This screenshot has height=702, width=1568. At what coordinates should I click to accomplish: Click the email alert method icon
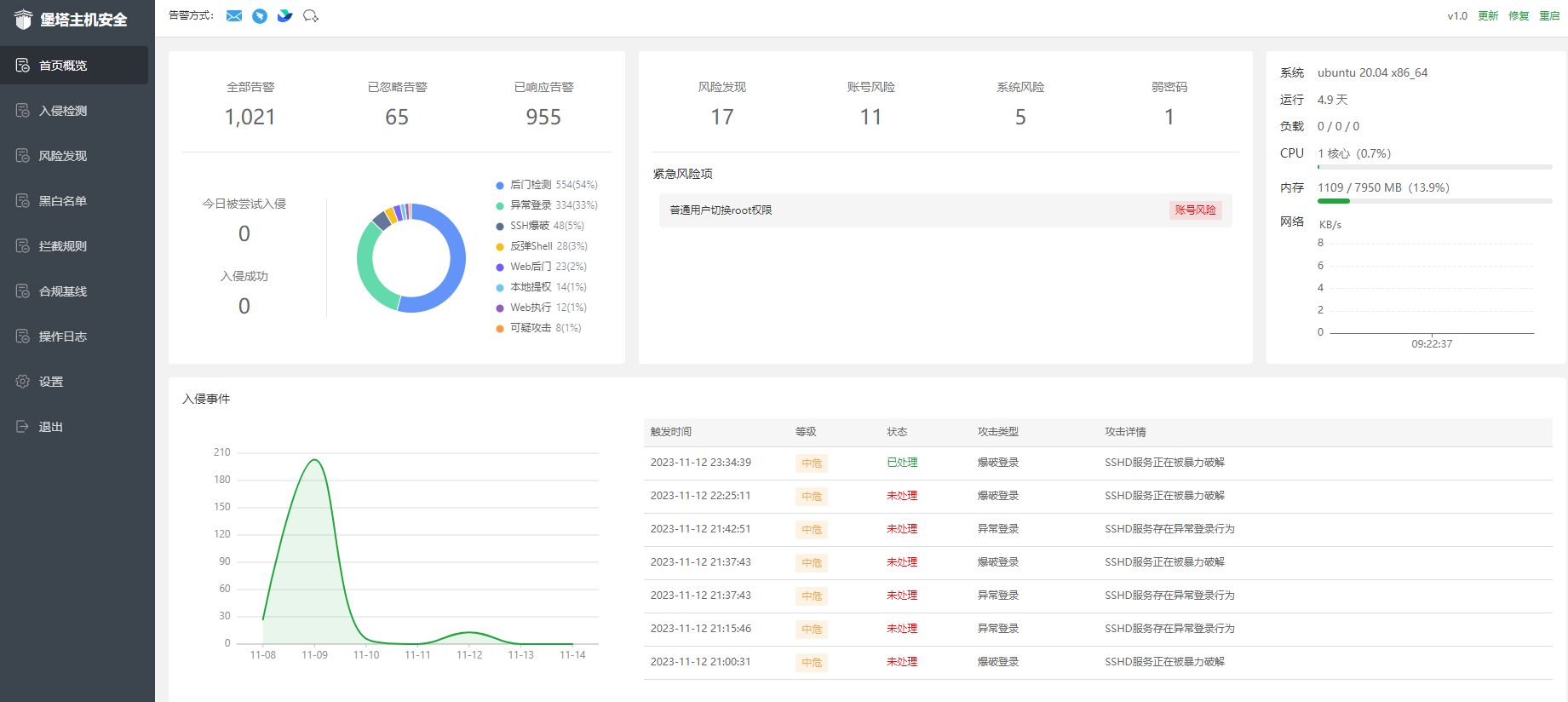pos(234,16)
